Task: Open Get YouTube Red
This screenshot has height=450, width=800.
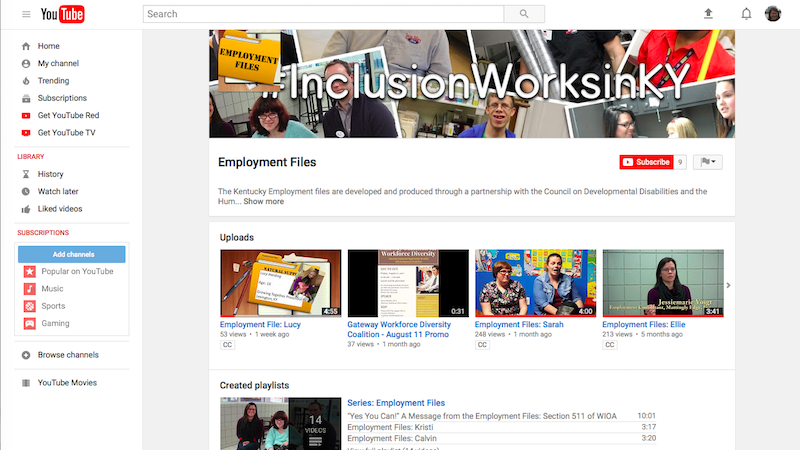Action: 68,115
